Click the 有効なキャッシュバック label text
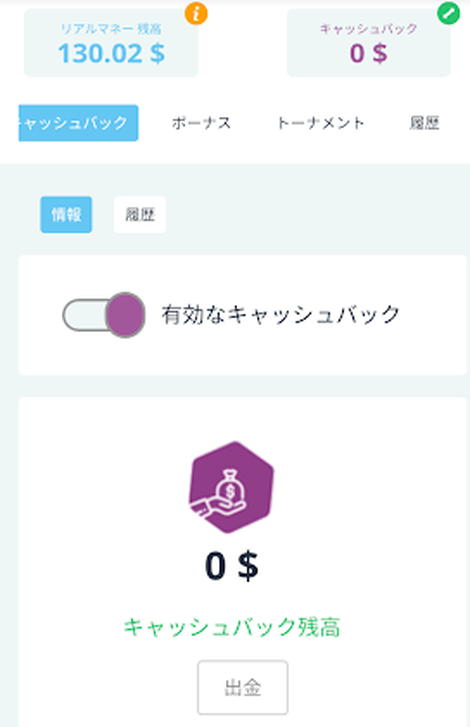The image size is (470, 727). click(x=280, y=315)
